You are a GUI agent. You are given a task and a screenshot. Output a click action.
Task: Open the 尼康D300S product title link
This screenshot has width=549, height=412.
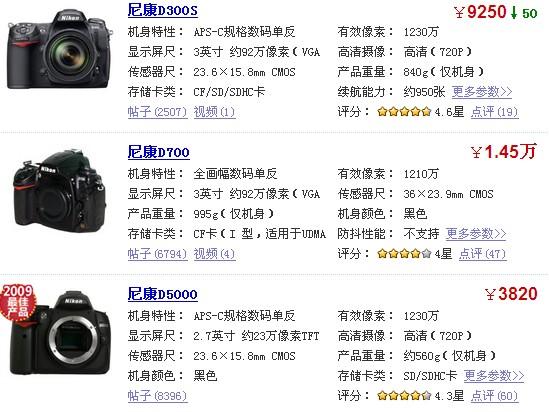tap(162, 10)
